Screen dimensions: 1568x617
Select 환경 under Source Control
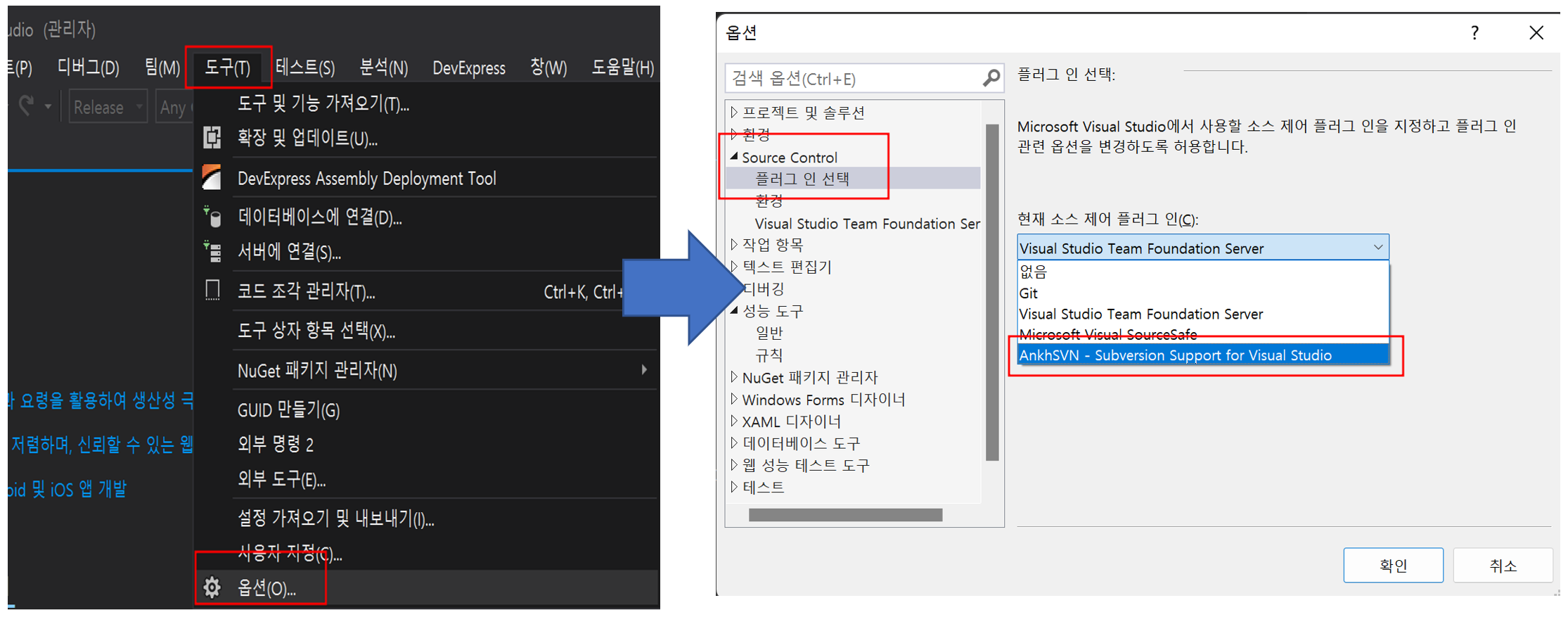(769, 201)
